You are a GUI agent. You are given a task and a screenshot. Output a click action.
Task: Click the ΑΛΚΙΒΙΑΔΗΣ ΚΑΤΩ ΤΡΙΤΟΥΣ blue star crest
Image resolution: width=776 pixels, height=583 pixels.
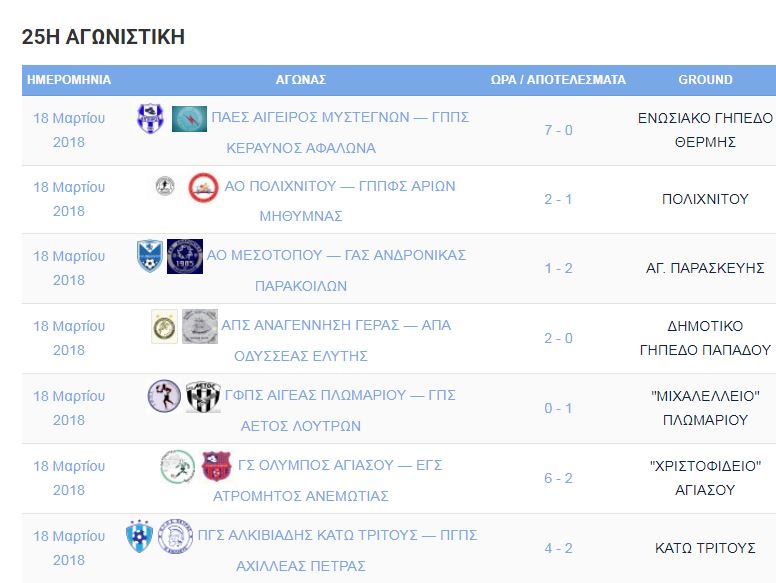139,535
